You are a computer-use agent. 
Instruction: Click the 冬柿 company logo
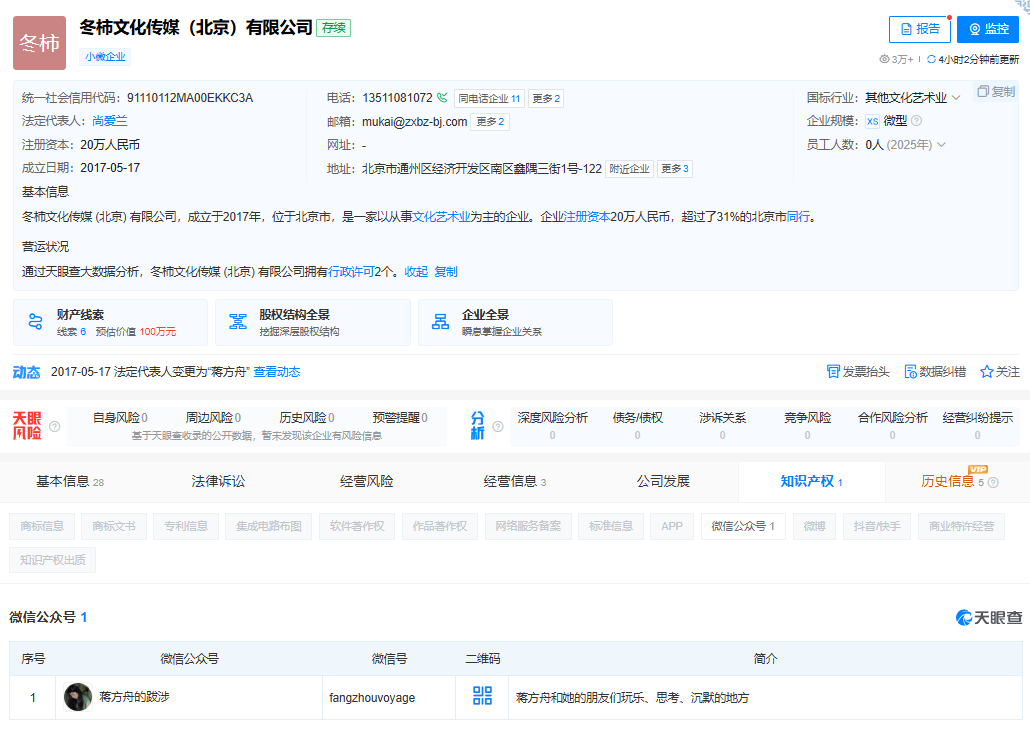coord(39,43)
